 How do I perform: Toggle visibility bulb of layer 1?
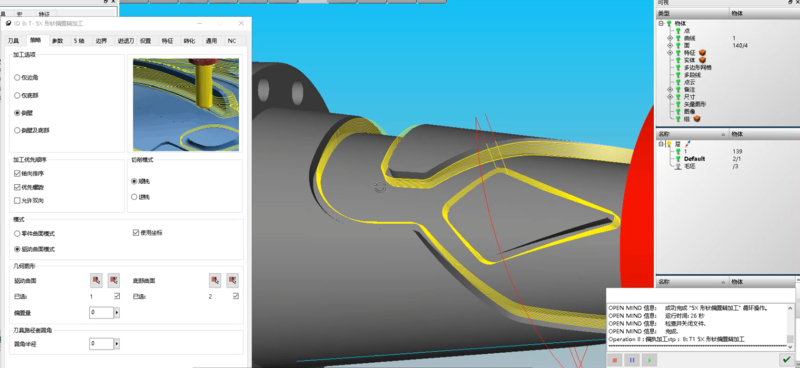pos(678,152)
